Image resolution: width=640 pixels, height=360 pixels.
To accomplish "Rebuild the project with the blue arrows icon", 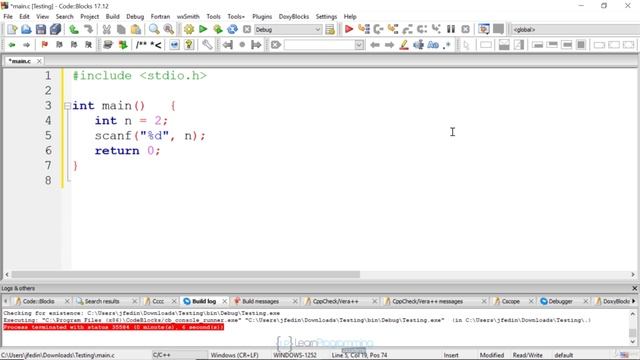I will [x=232, y=29].
